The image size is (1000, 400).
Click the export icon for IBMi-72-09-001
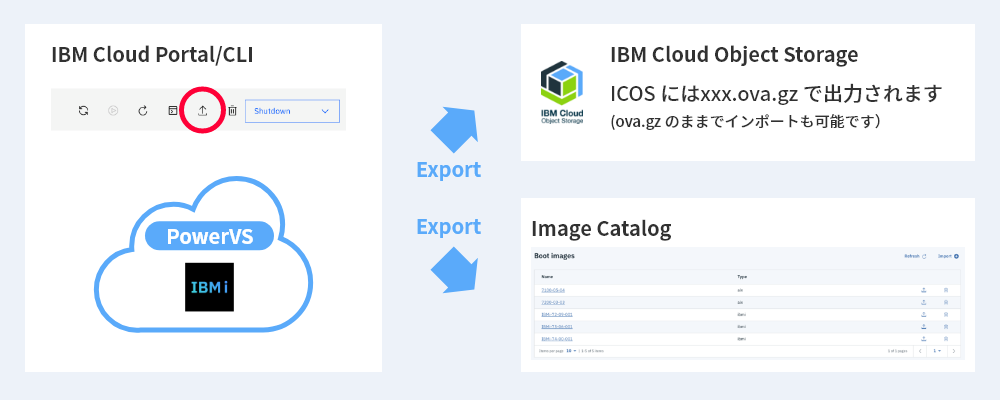click(923, 314)
